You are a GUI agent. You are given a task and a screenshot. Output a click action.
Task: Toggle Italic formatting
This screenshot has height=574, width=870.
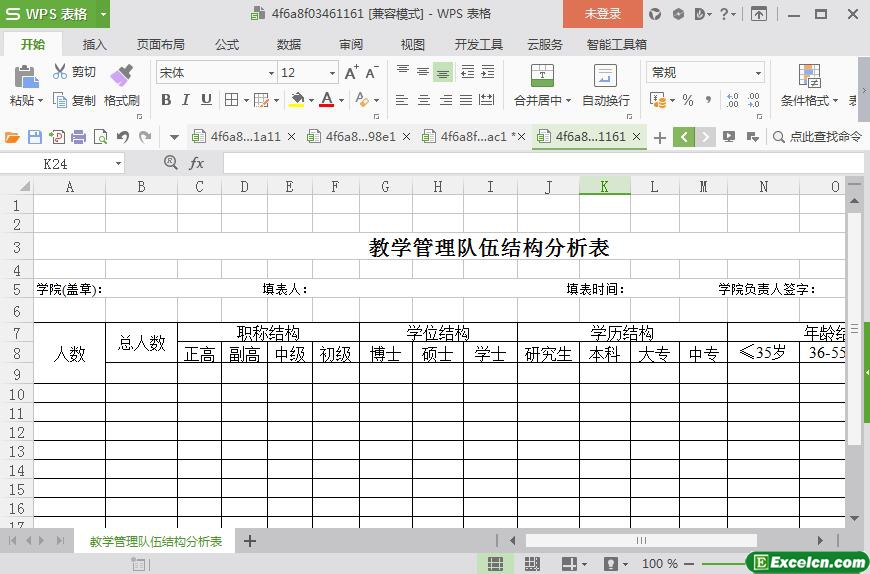186,100
